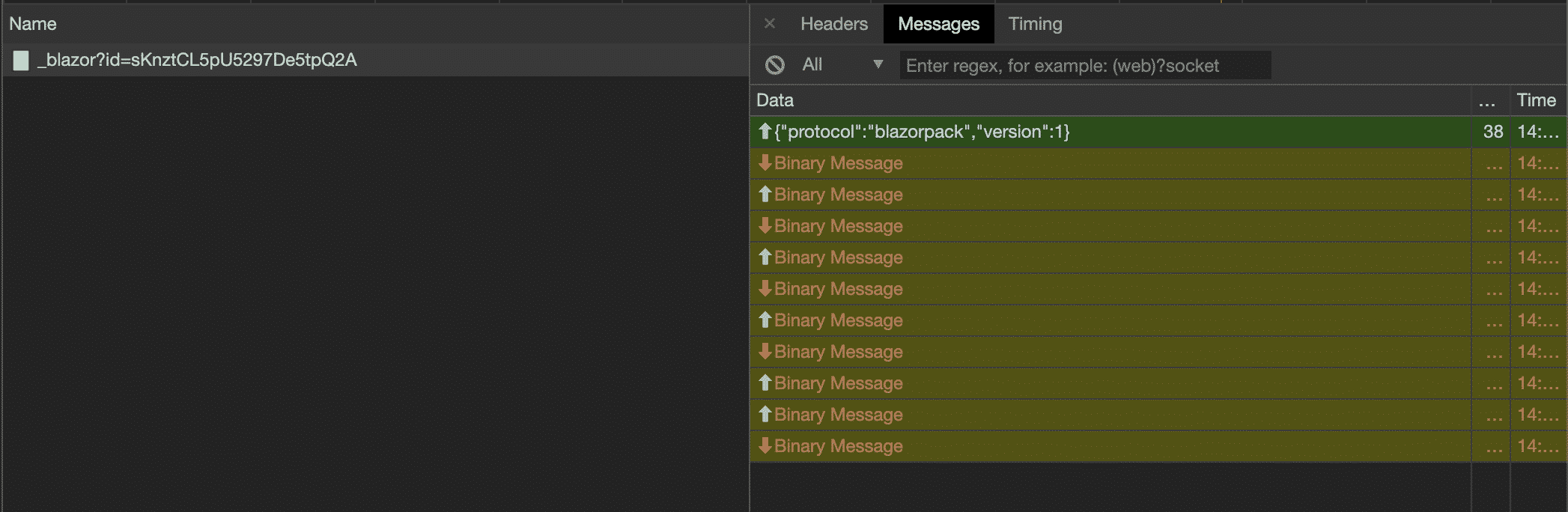Screen dimensions: 1568x512
Task: Click the red down arrow on first Binary Message
Action: [x=765, y=163]
